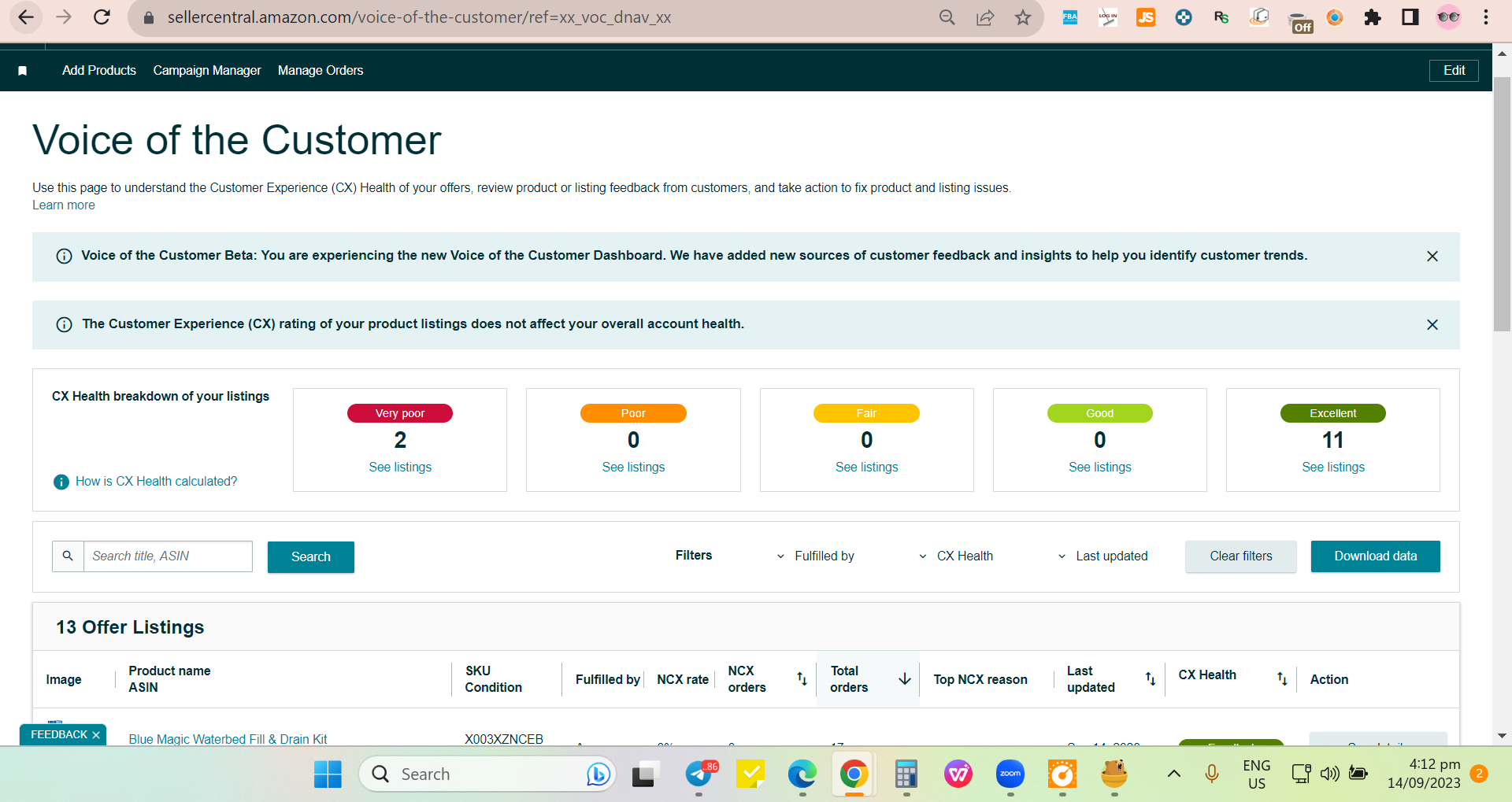Sort listings by NCX orders
1512x802 pixels.
tap(802, 678)
